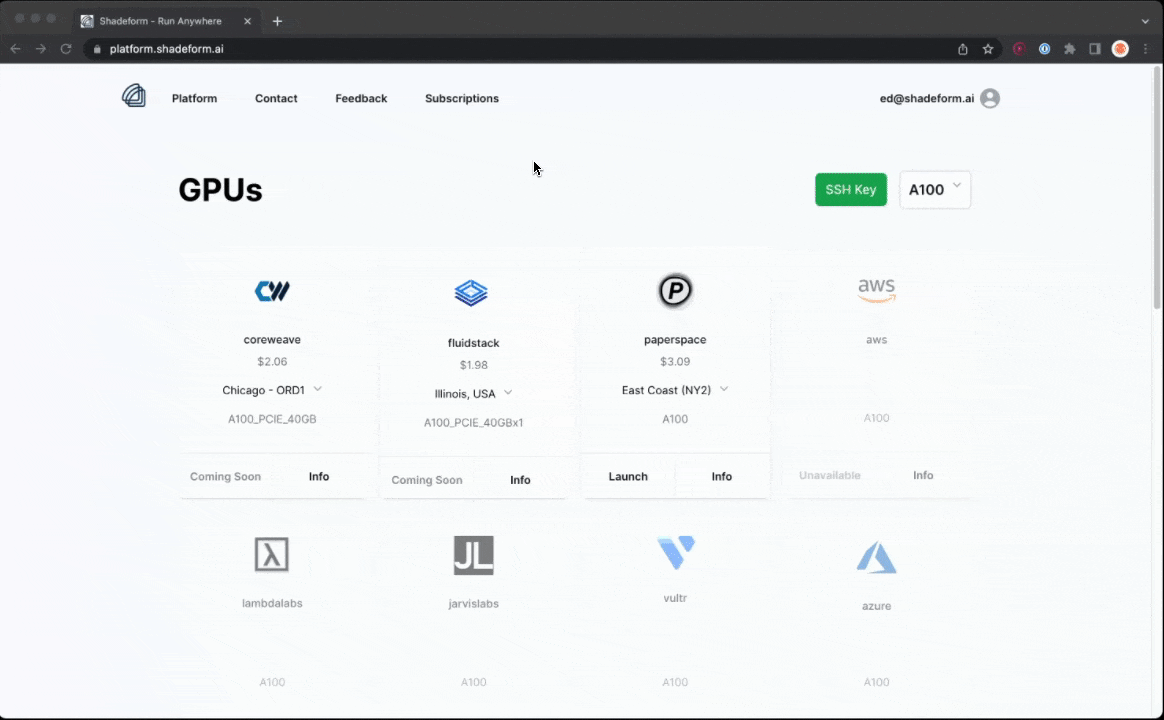
Task: Click the page vertical scrollbar
Action: 1157,187
